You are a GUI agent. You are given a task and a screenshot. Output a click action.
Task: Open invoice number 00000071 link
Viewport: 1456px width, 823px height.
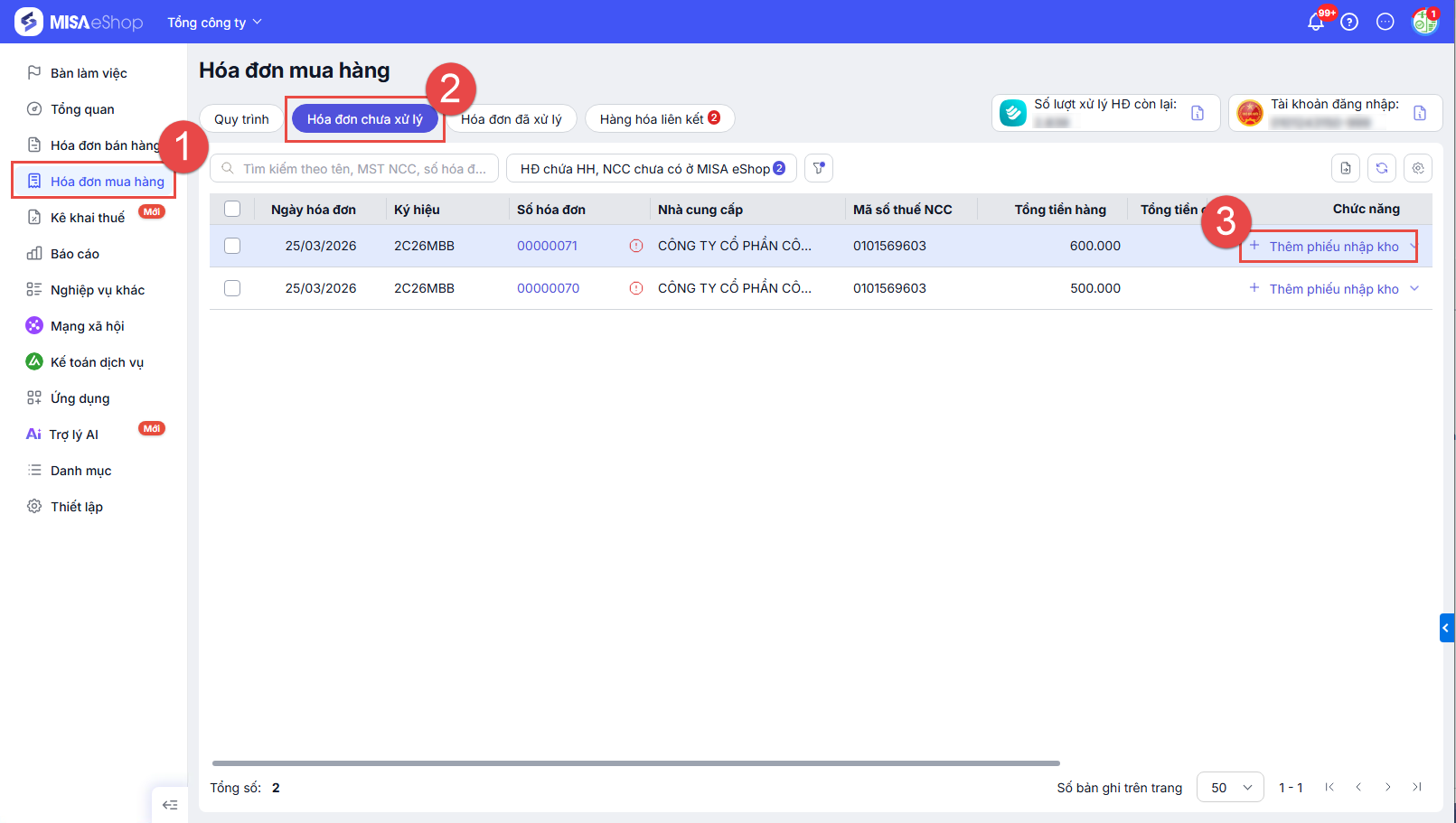[547, 246]
